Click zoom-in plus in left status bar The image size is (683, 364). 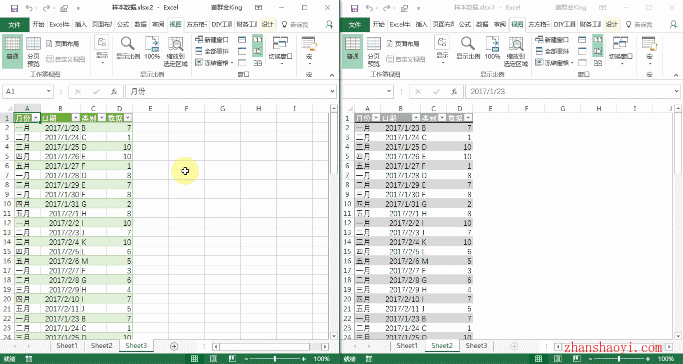(x=304, y=358)
